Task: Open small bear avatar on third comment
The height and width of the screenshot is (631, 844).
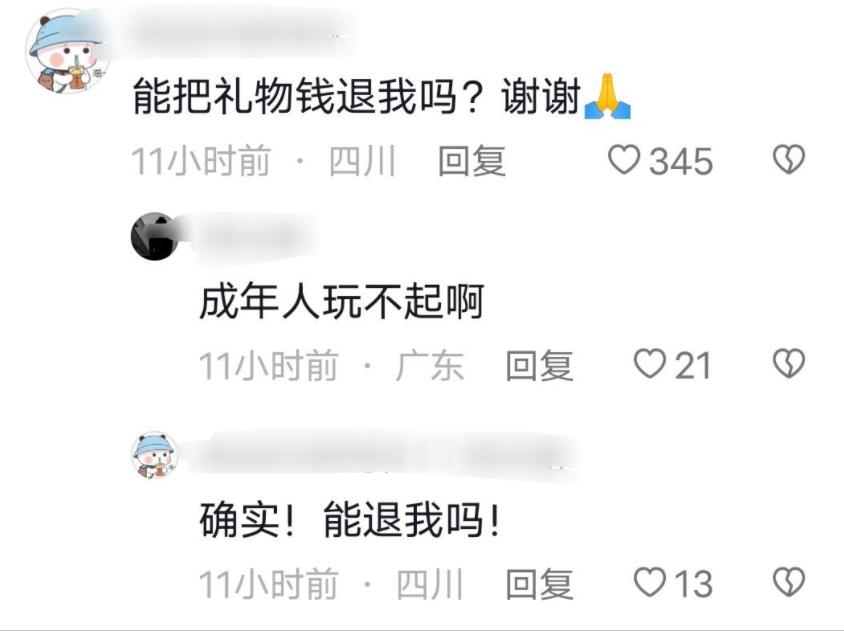Action: [x=155, y=455]
